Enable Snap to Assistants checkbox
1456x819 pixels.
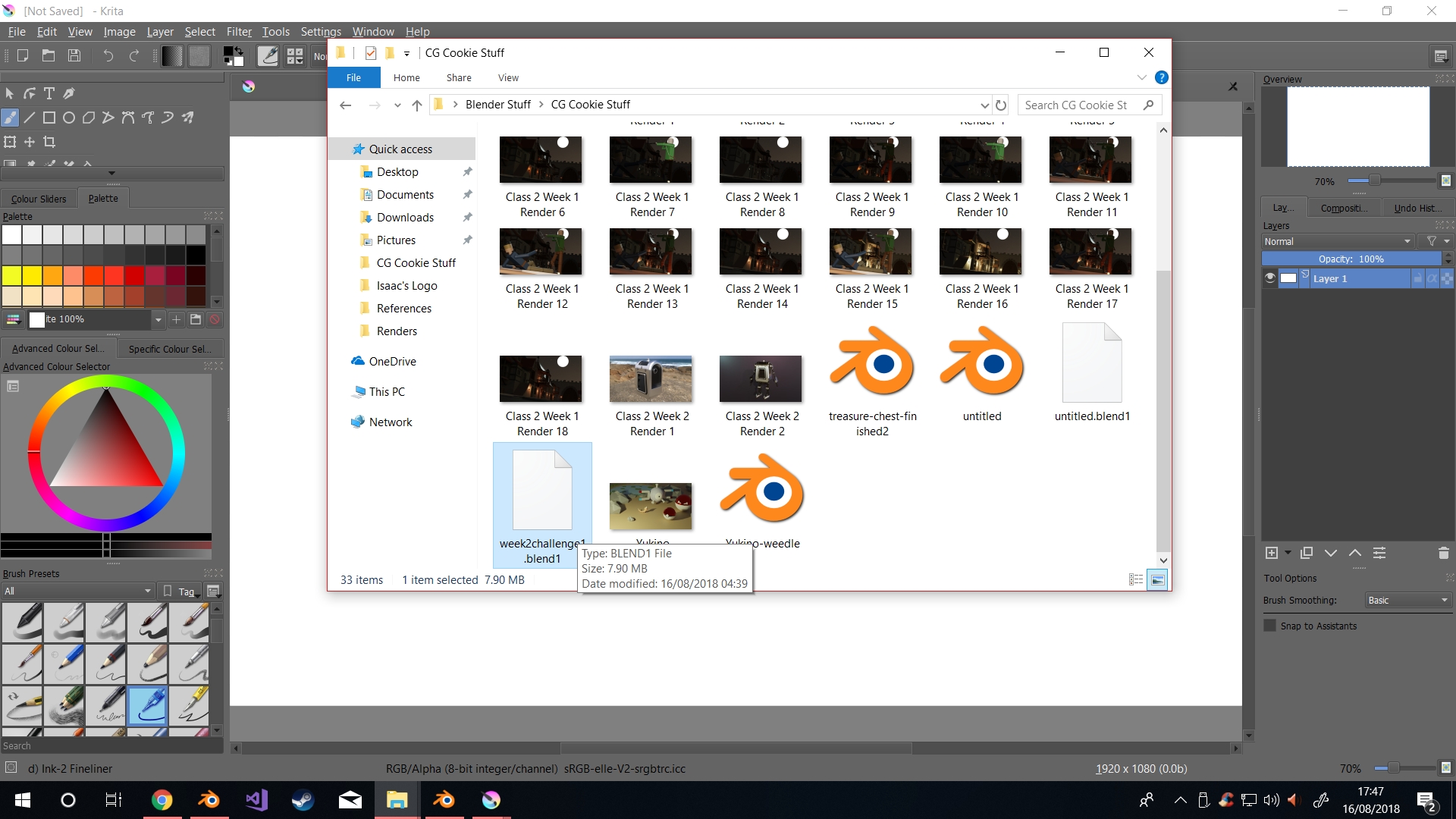pyautogui.click(x=1270, y=626)
